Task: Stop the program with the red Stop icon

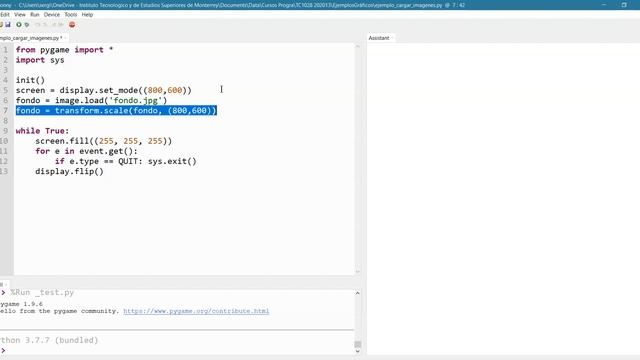Action: pos(72,24)
